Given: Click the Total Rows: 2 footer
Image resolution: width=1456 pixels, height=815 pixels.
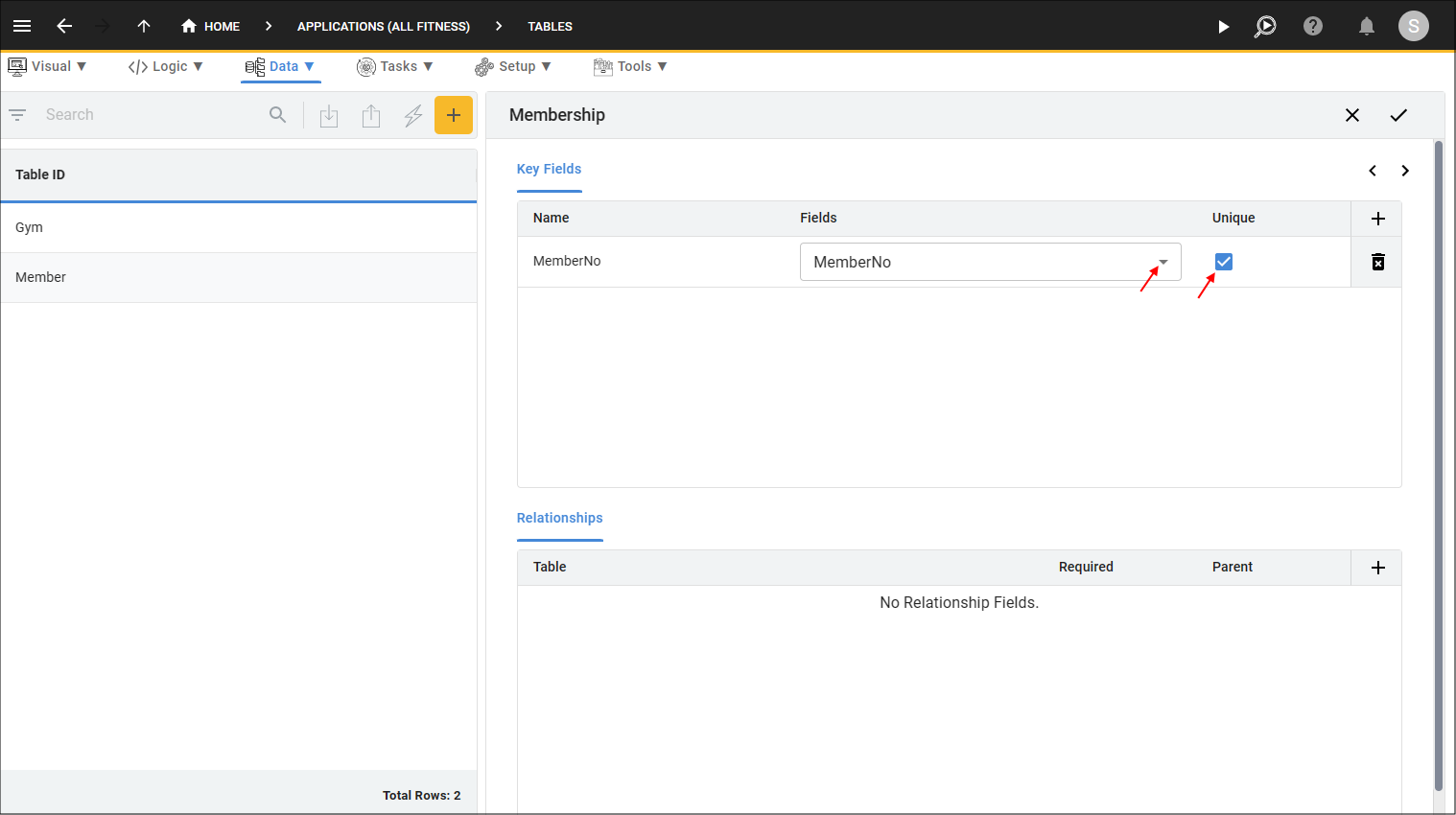Looking at the screenshot, I should (421, 795).
